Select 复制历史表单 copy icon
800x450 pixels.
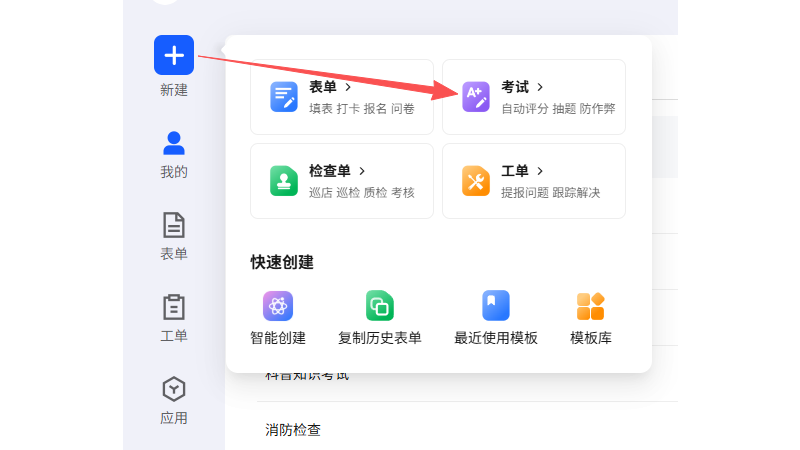(380, 306)
